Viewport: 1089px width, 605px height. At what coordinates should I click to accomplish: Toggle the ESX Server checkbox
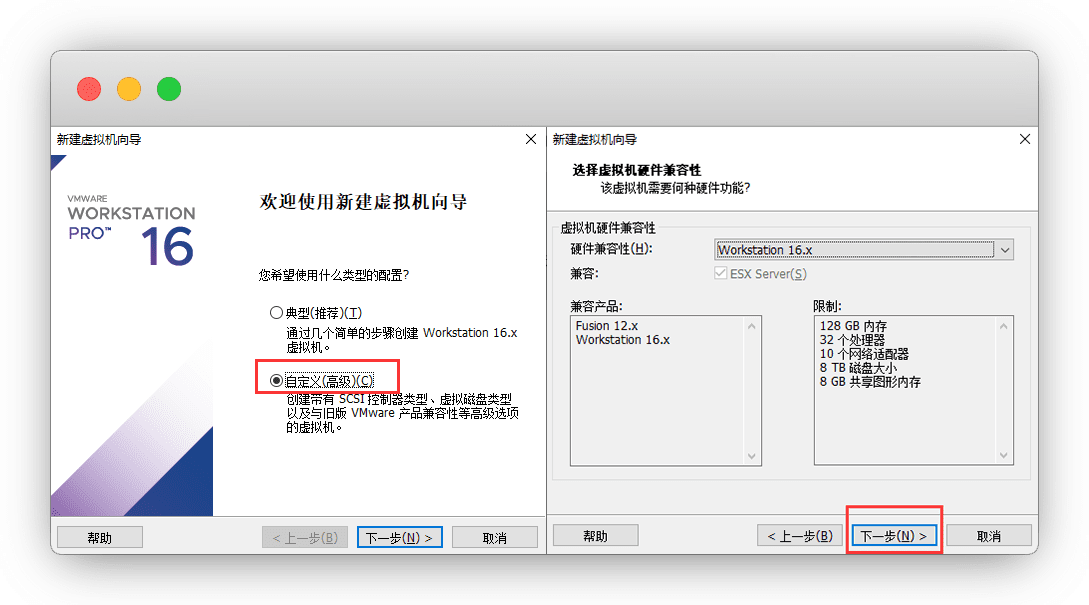point(721,274)
